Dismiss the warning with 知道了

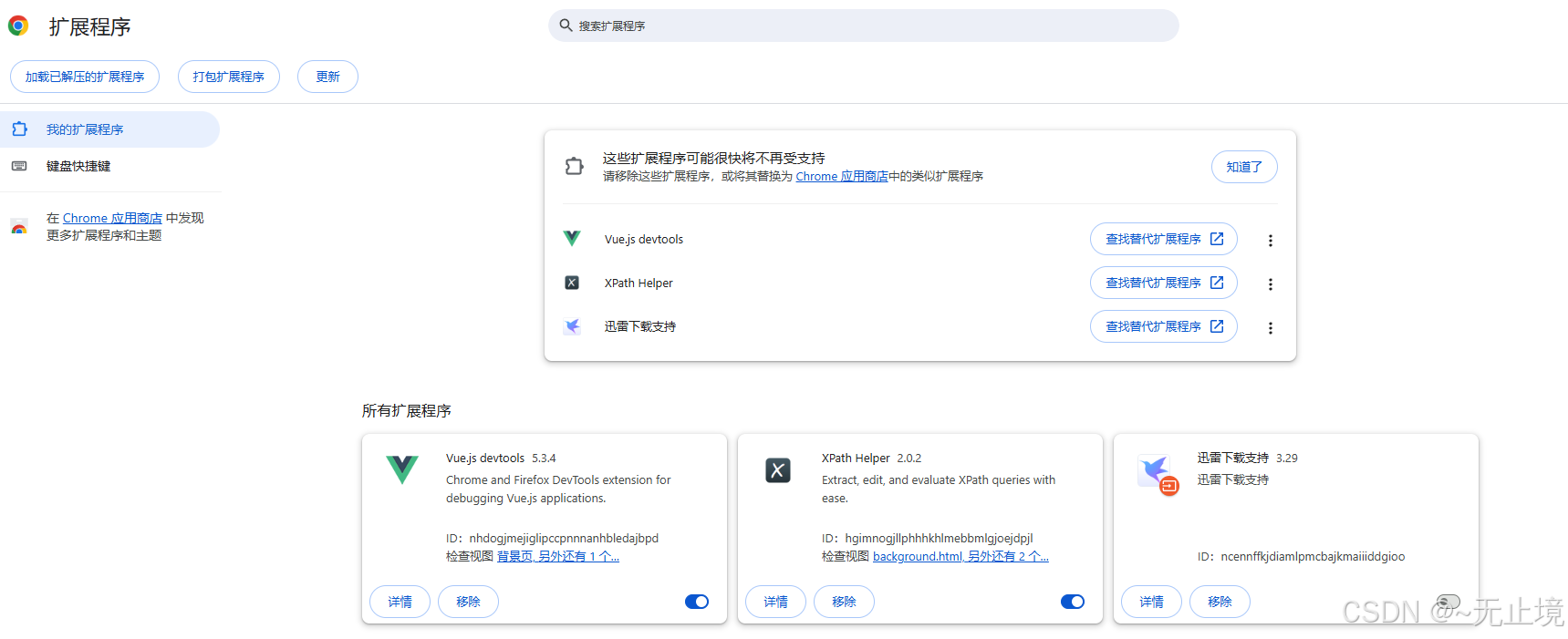tap(1244, 167)
